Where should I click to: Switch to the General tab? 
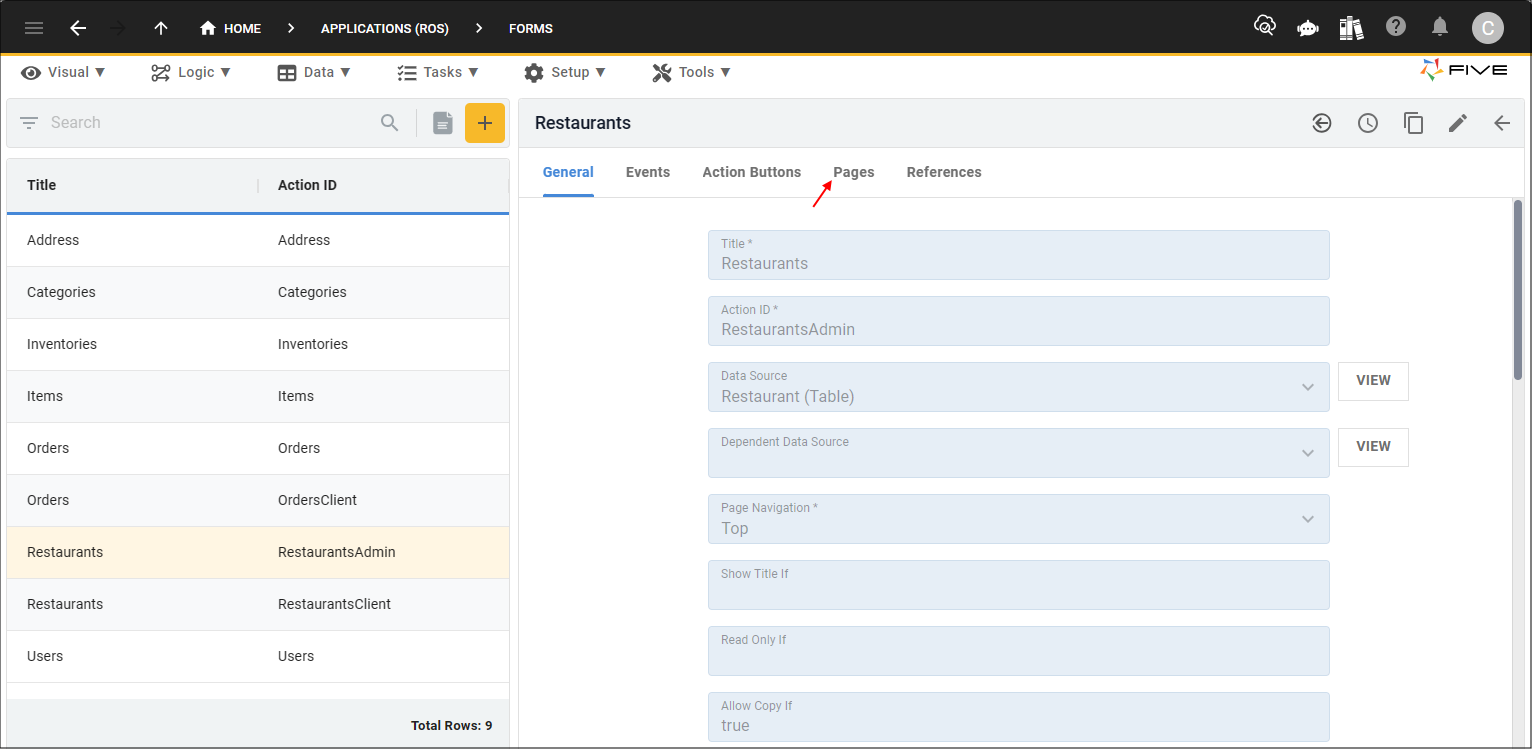[x=568, y=172]
